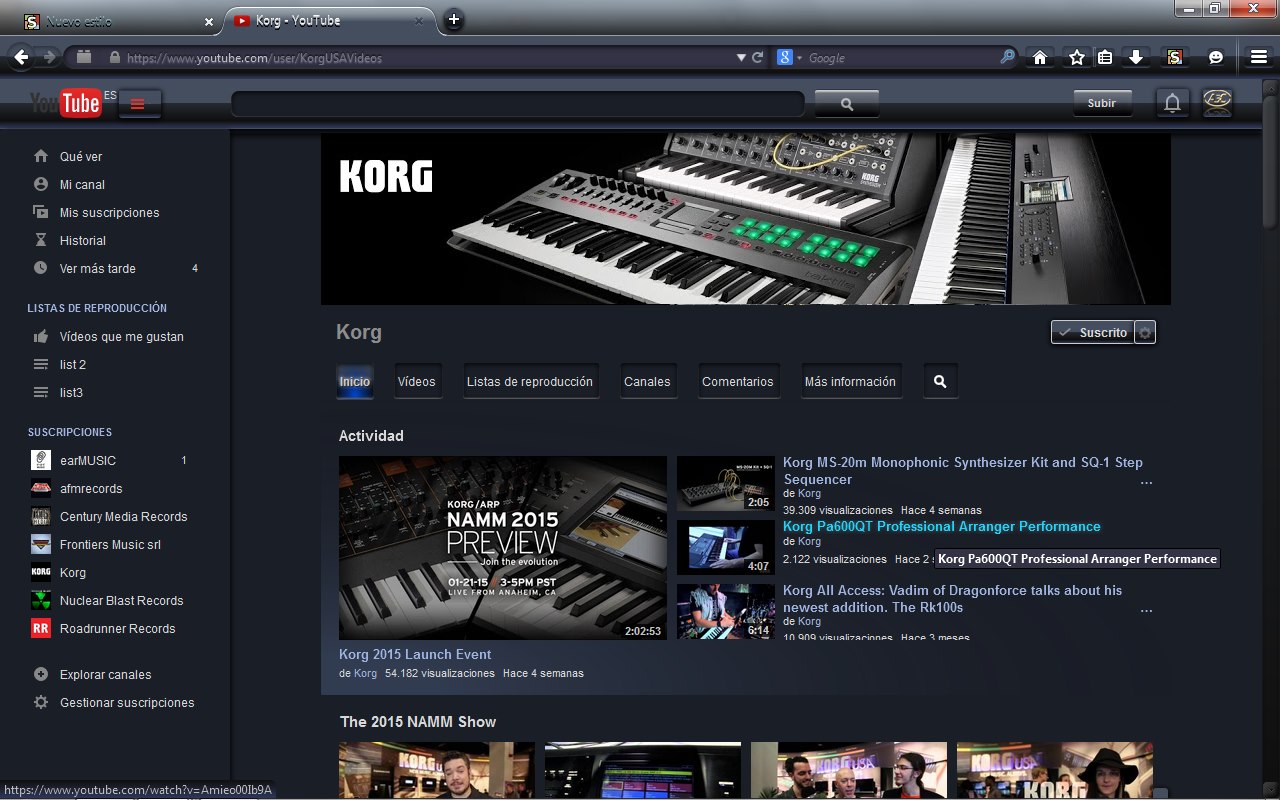Open the Listas de reproducción tab

click(x=529, y=382)
